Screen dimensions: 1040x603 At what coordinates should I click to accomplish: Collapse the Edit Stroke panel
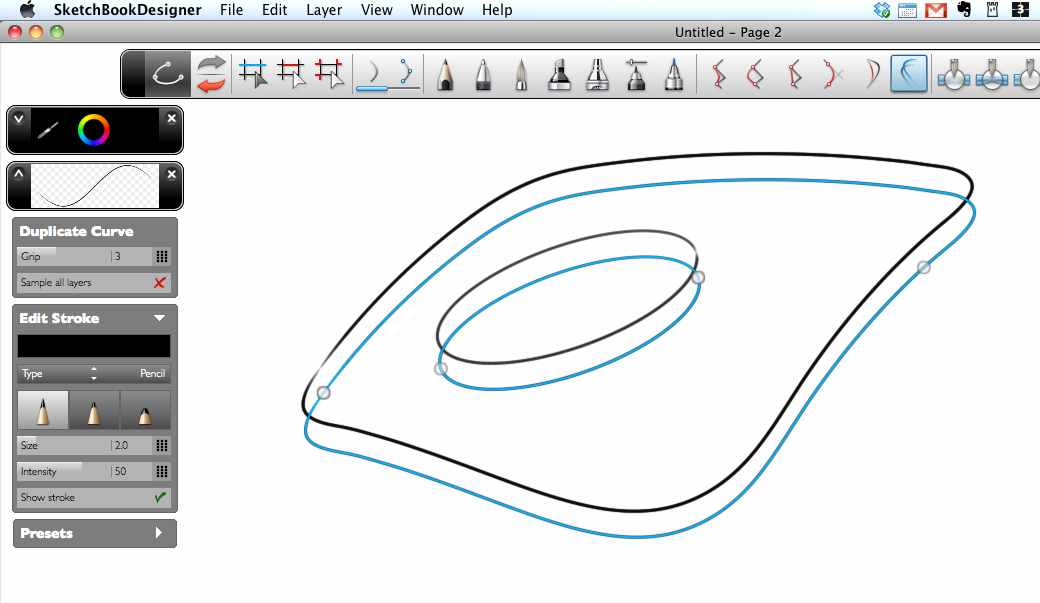coord(158,318)
